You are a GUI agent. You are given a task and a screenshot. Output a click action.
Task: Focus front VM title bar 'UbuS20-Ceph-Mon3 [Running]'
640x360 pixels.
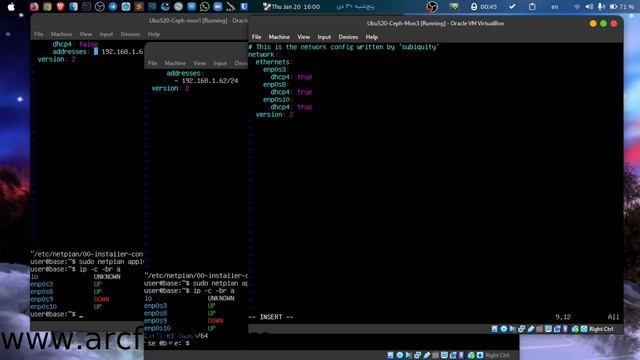[435, 24]
